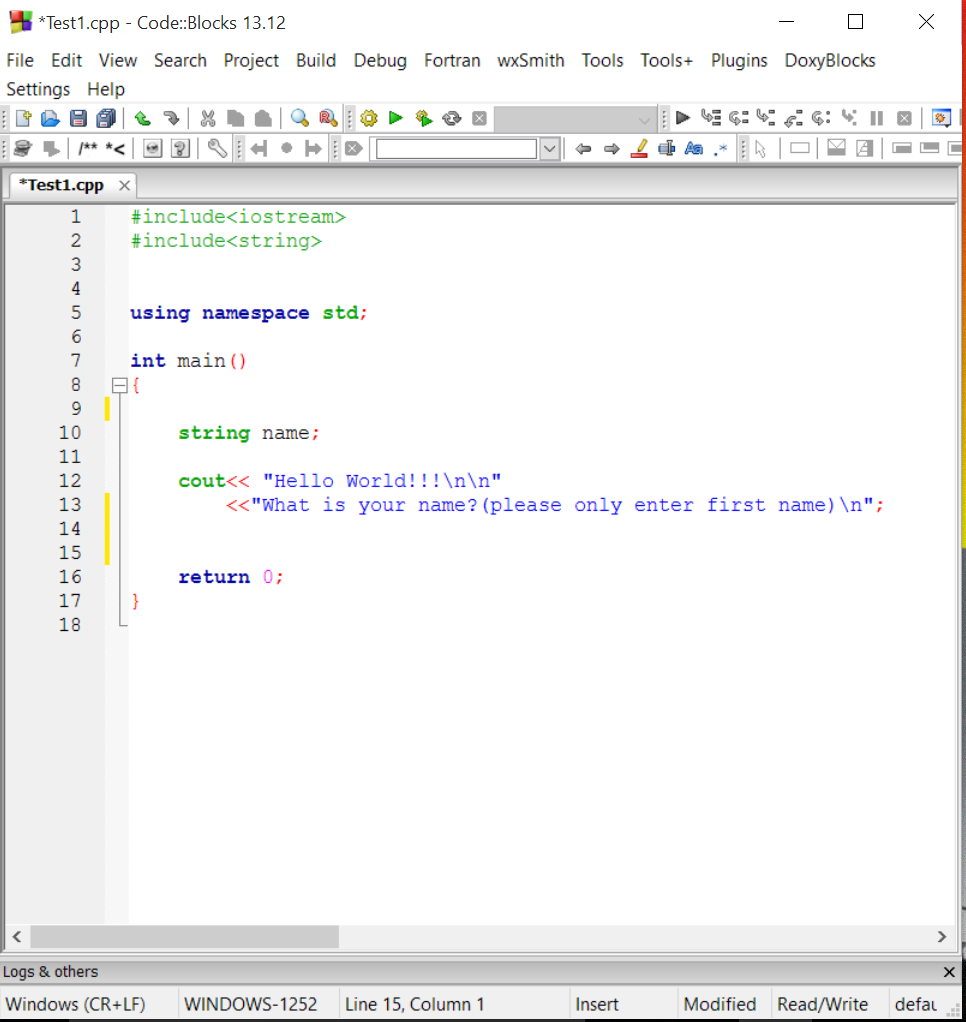Screen dimensions: 966x1022
Task: Close the Logs & others panel
Action: (x=949, y=972)
